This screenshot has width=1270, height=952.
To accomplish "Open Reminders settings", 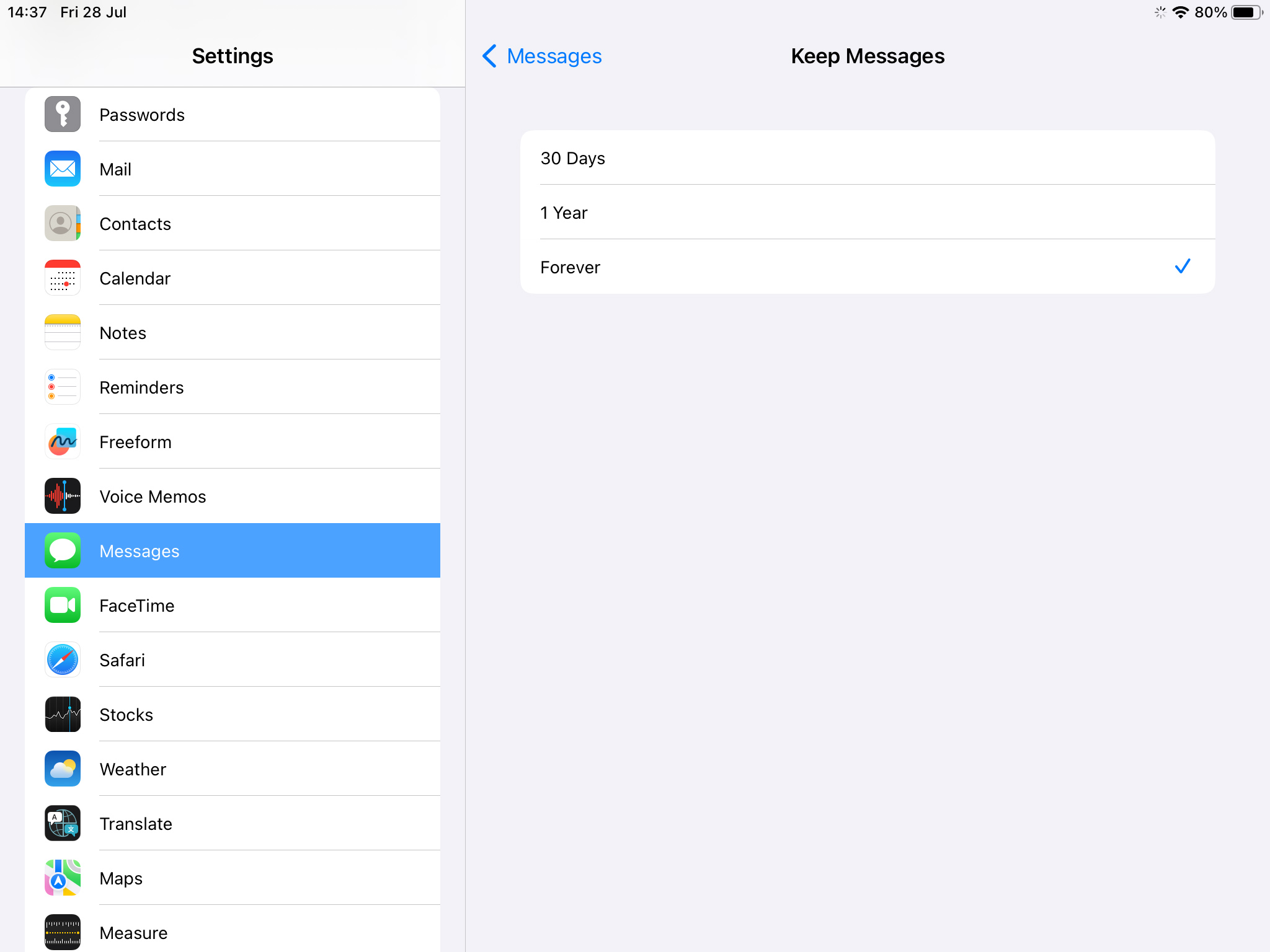I will click(x=233, y=387).
